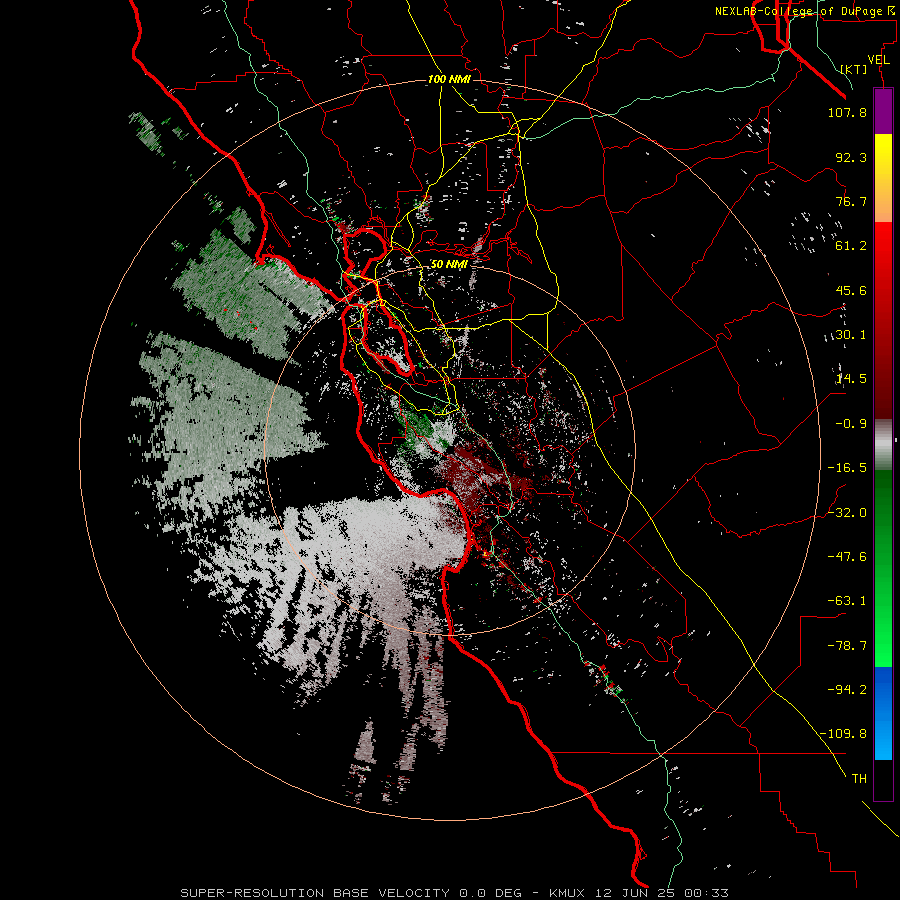Click the -16.5 velocity scale value

pos(847,468)
